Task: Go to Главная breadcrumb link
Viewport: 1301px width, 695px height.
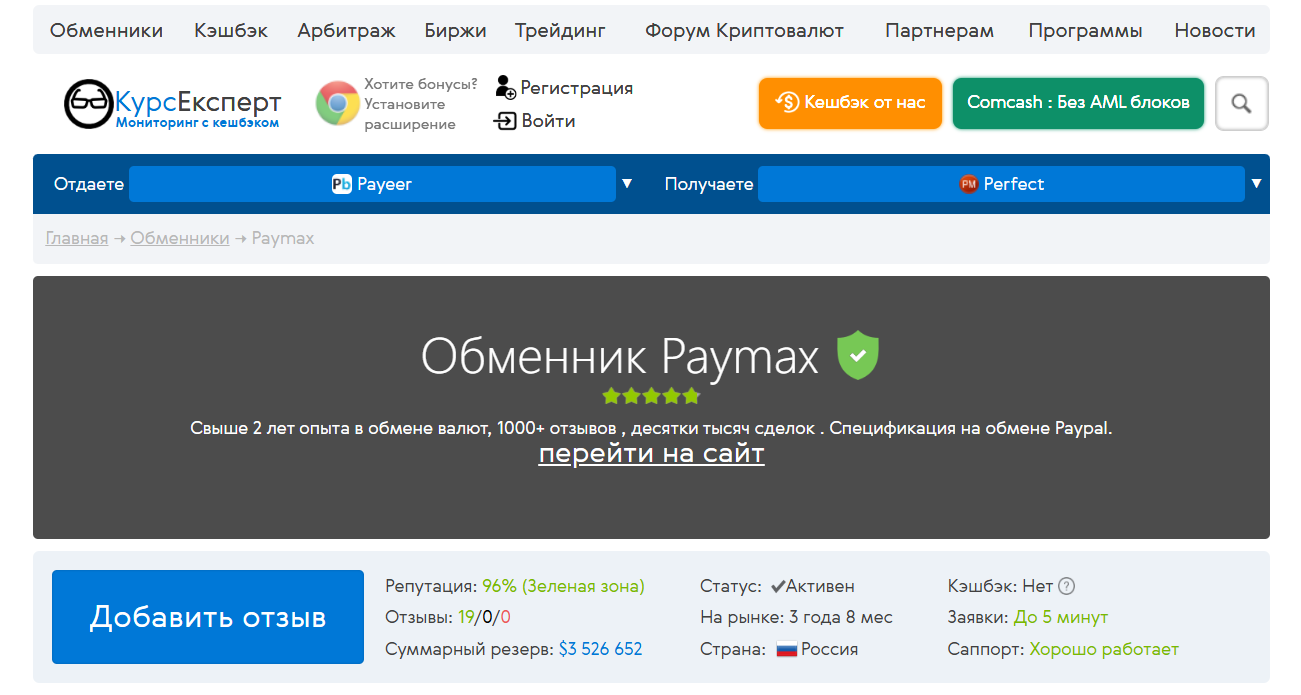Action: (77, 238)
